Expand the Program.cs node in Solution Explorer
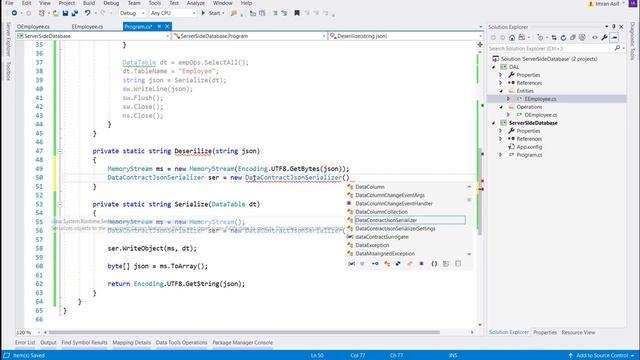Viewport: 640px width, 360px height. (x=501, y=155)
